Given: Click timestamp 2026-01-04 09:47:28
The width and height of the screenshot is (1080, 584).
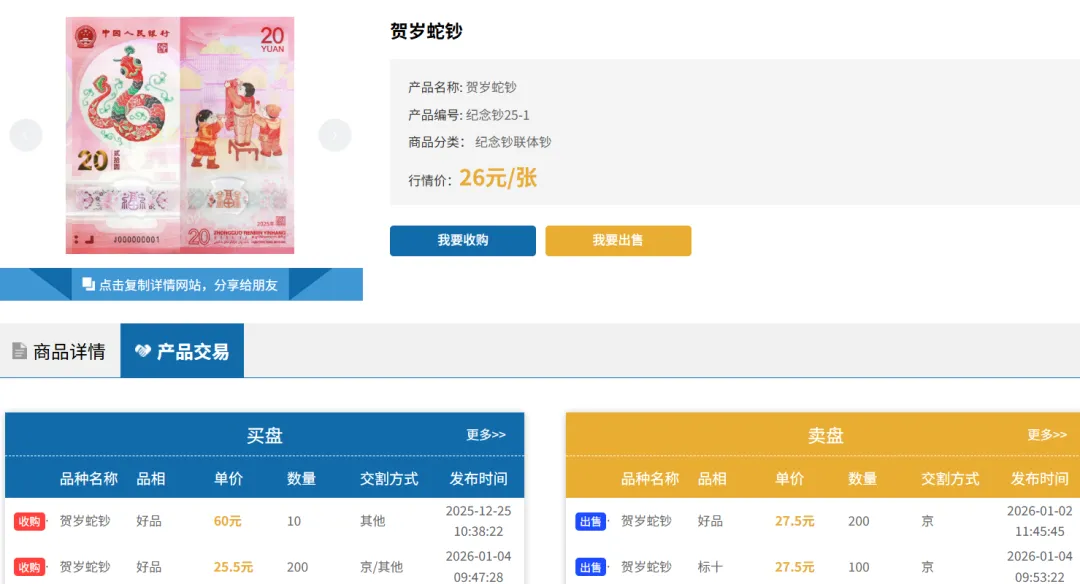Looking at the screenshot, I should point(478,567).
